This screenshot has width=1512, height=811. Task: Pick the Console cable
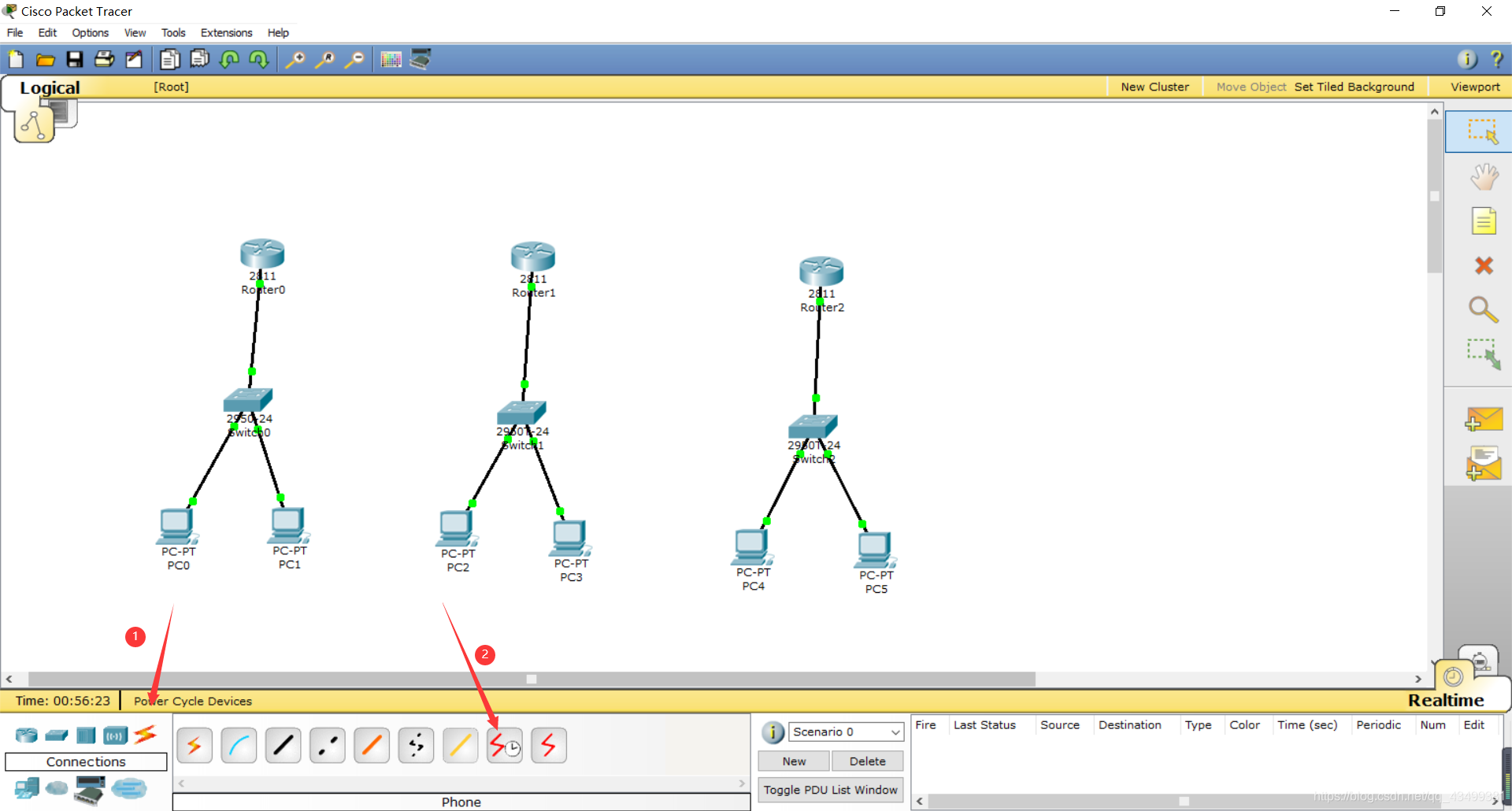[239, 746]
